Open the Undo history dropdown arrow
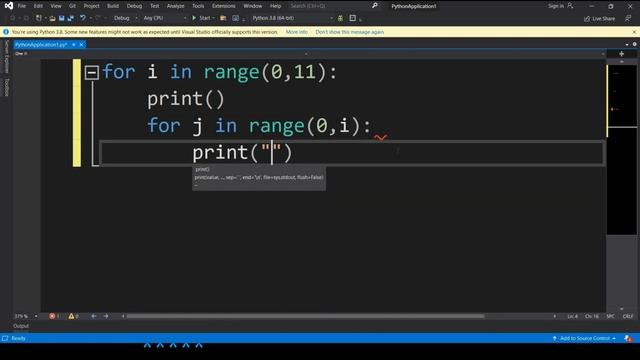640x360 pixels. tap(90, 18)
